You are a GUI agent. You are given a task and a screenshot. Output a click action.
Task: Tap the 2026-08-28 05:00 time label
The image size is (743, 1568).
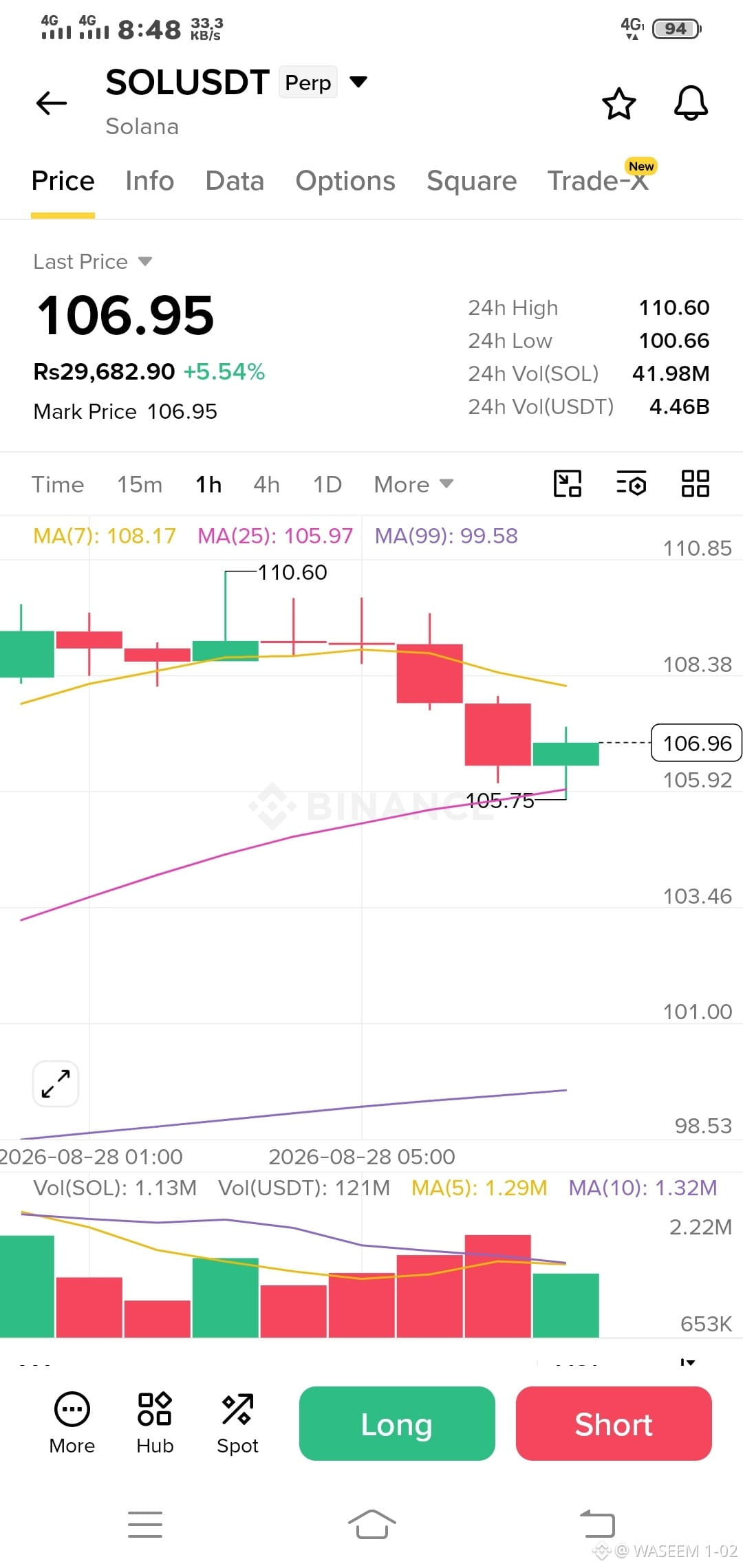tap(362, 1157)
